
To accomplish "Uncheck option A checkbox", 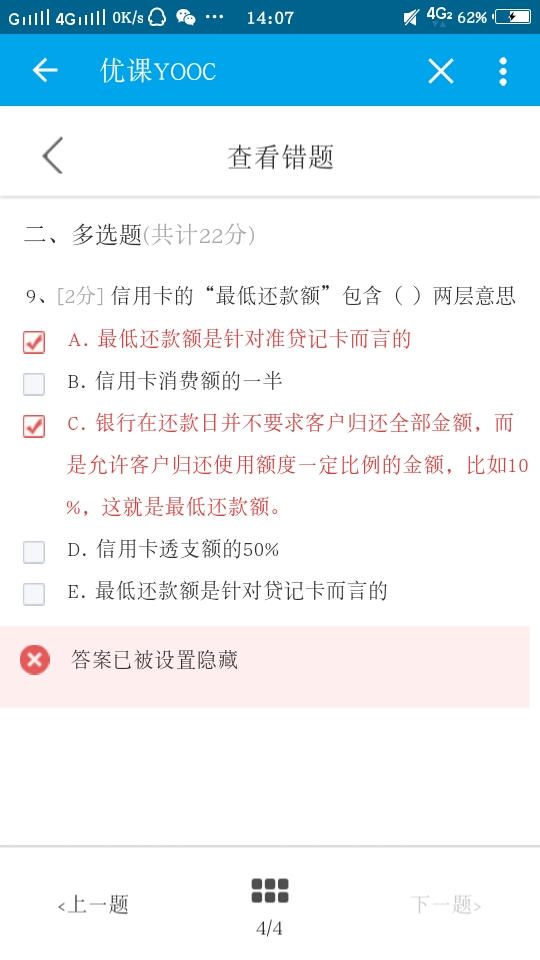I will click(34, 342).
